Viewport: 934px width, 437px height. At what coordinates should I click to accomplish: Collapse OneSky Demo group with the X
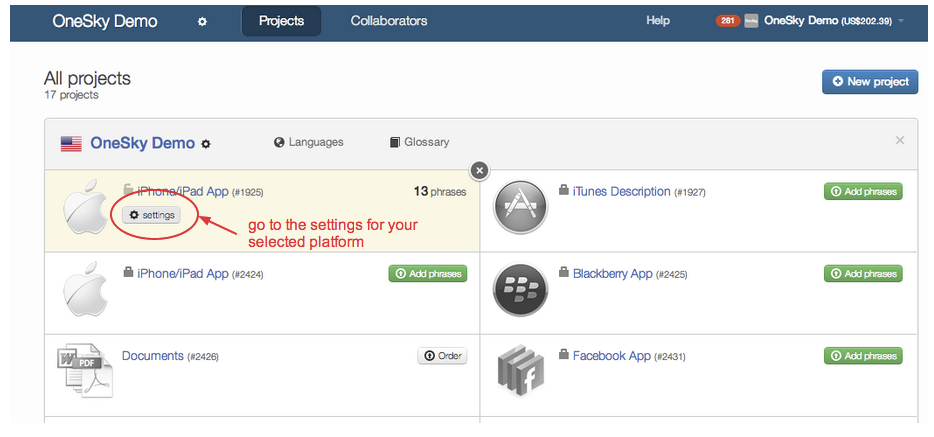click(x=900, y=141)
